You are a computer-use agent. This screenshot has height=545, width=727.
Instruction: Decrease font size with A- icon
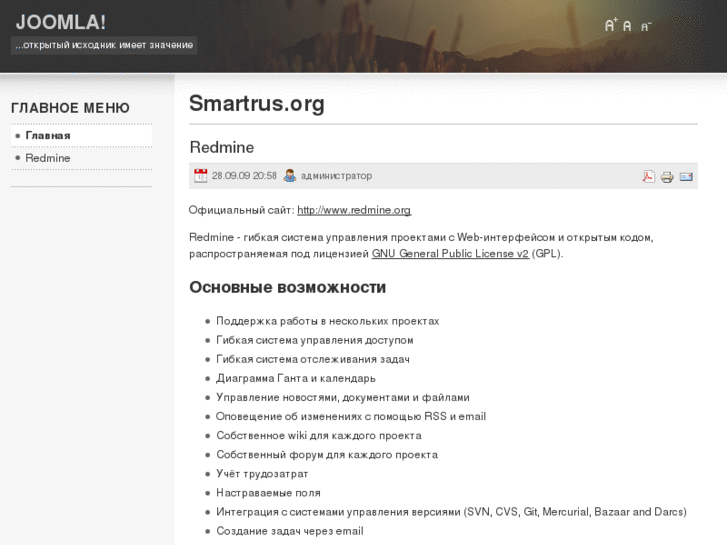645,26
